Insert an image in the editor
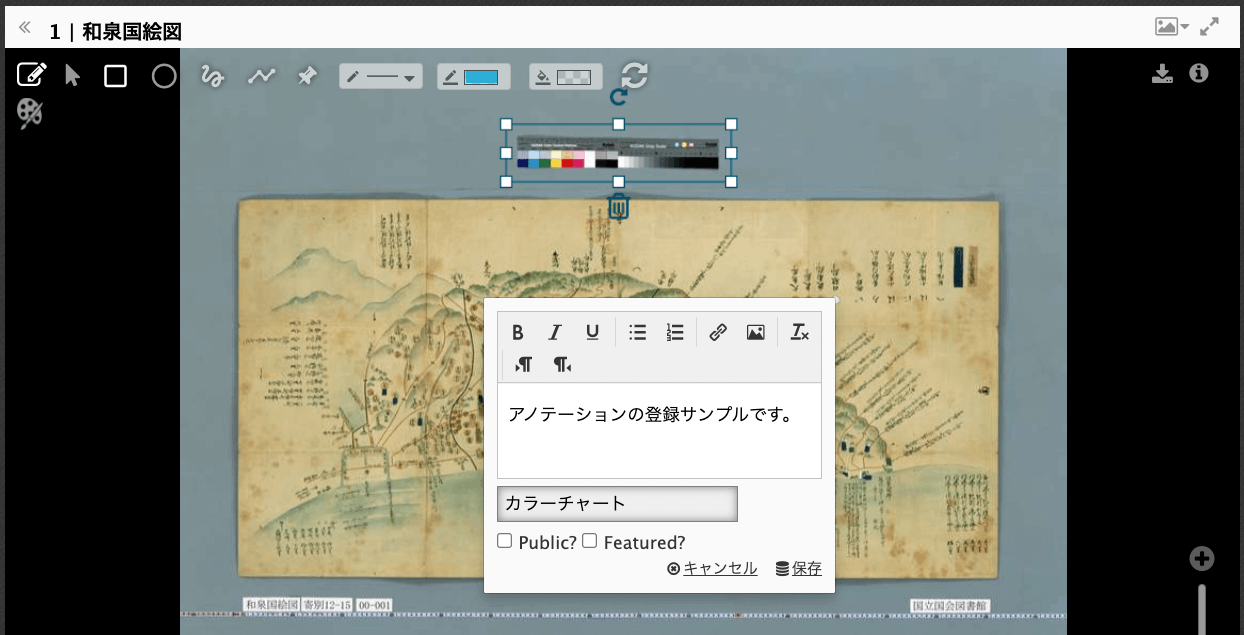1244x635 pixels. 755,333
